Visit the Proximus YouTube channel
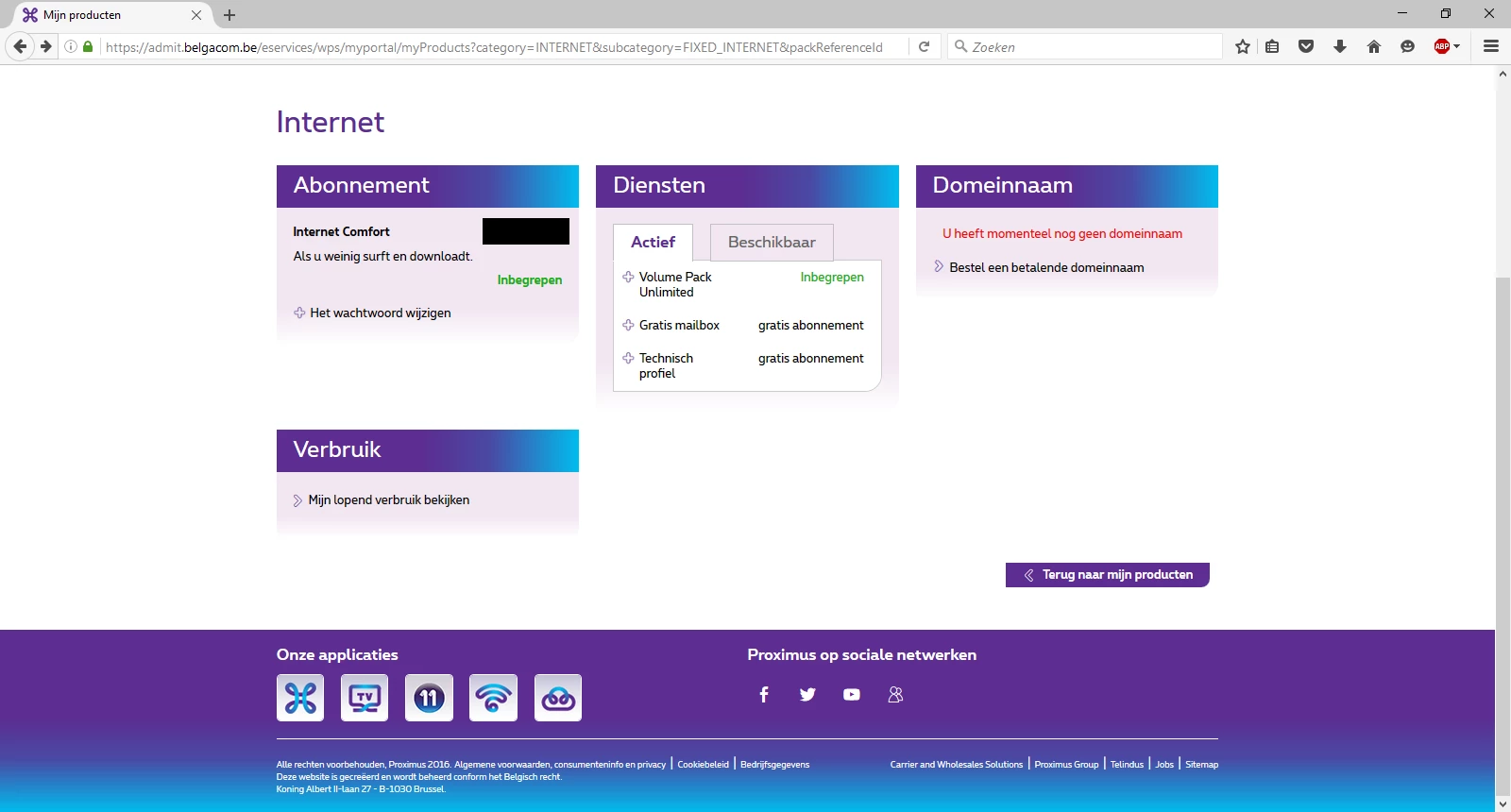The height and width of the screenshot is (812, 1511). (x=852, y=695)
